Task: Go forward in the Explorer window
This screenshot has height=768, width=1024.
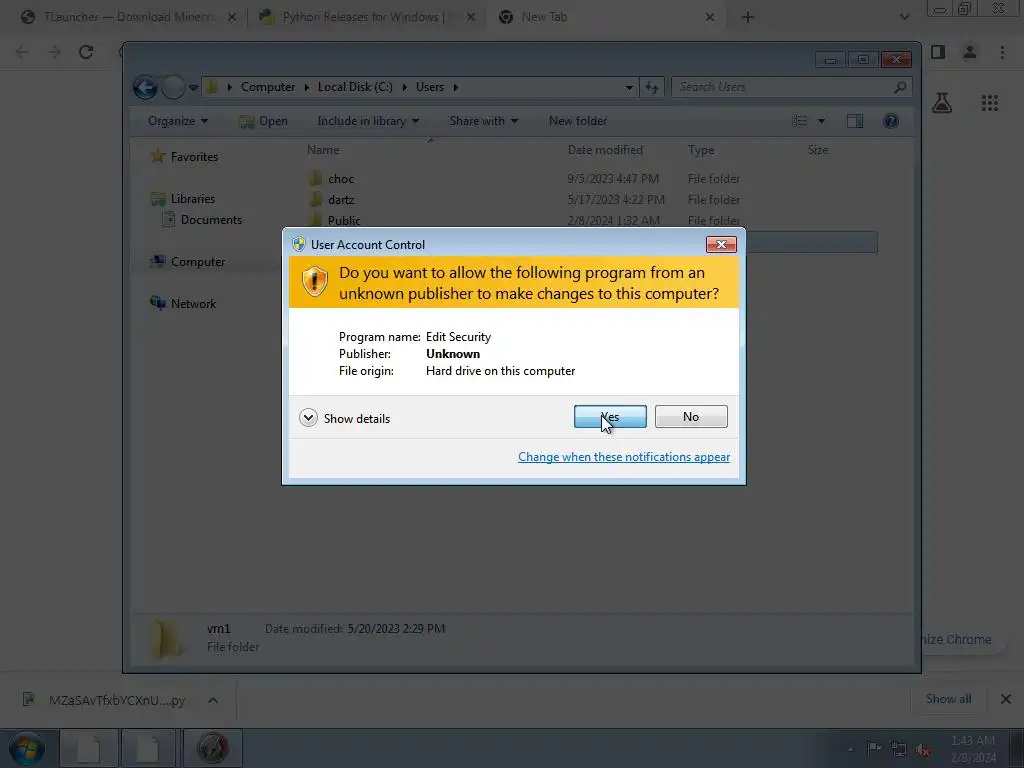Action: (172, 88)
